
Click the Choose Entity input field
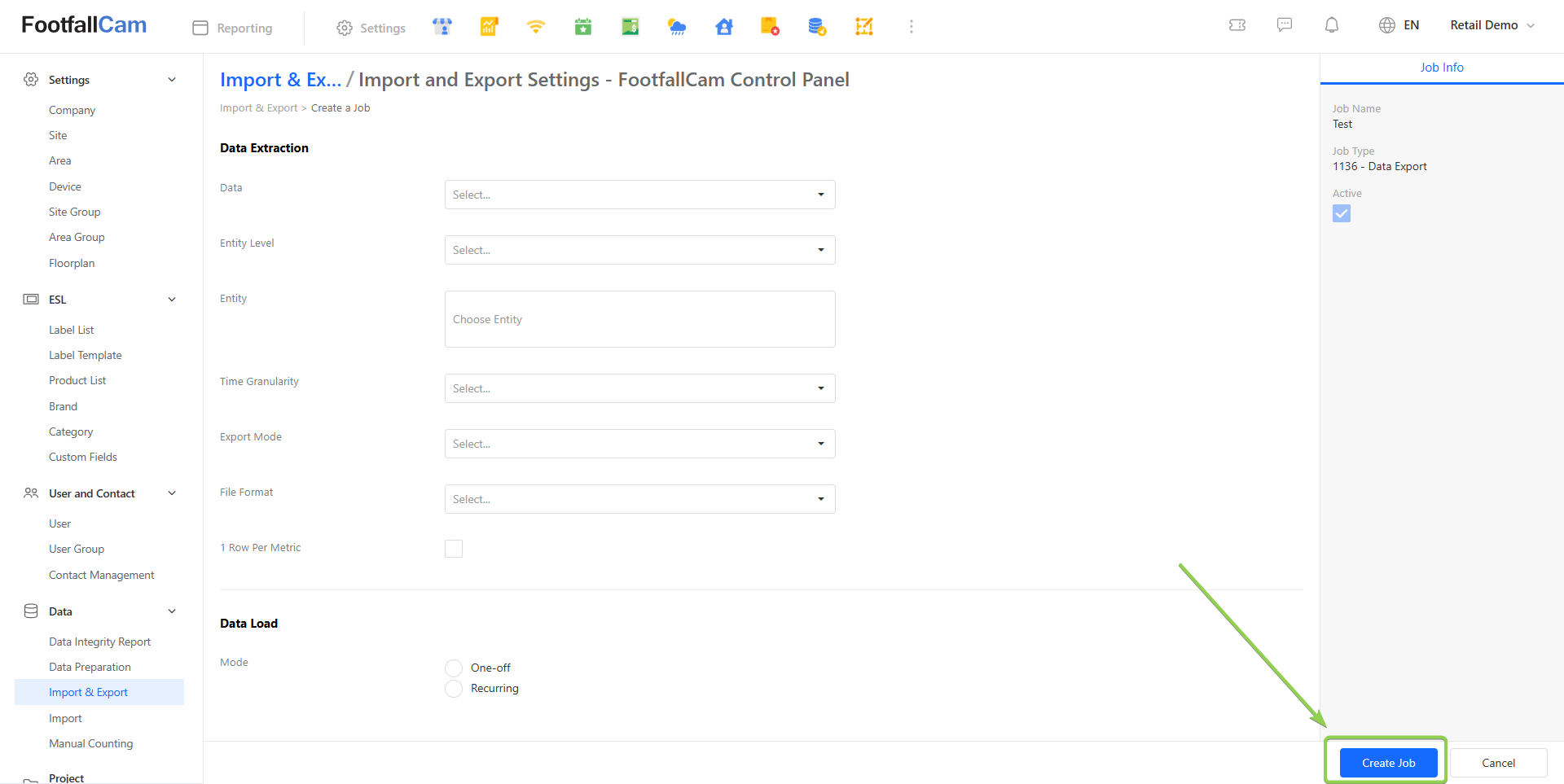(639, 319)
